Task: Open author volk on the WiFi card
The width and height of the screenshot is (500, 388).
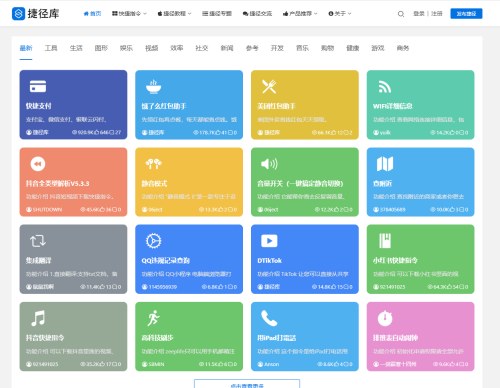Action: tap(382, 132)
